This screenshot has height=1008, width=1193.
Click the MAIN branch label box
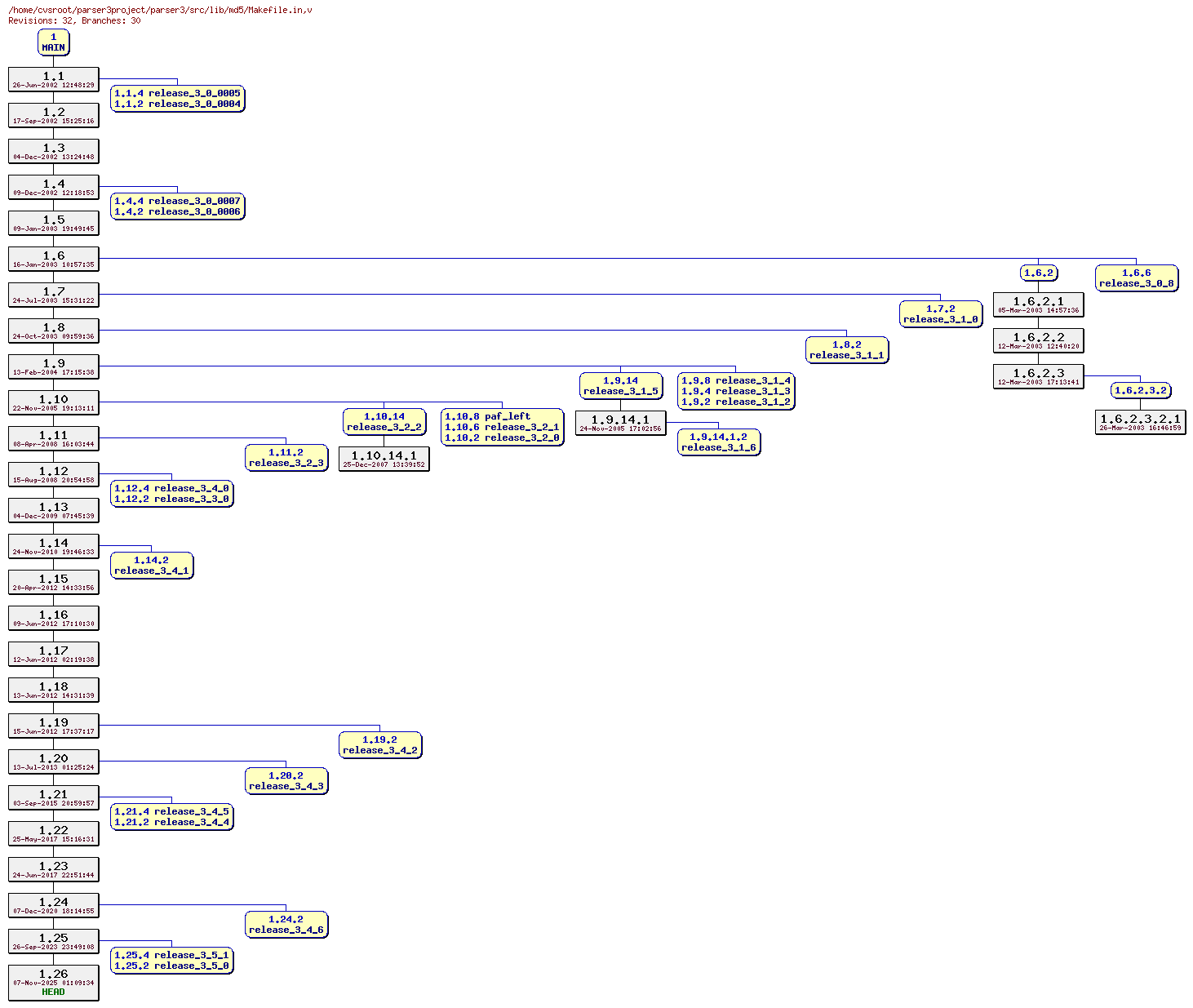click(53, 42)
